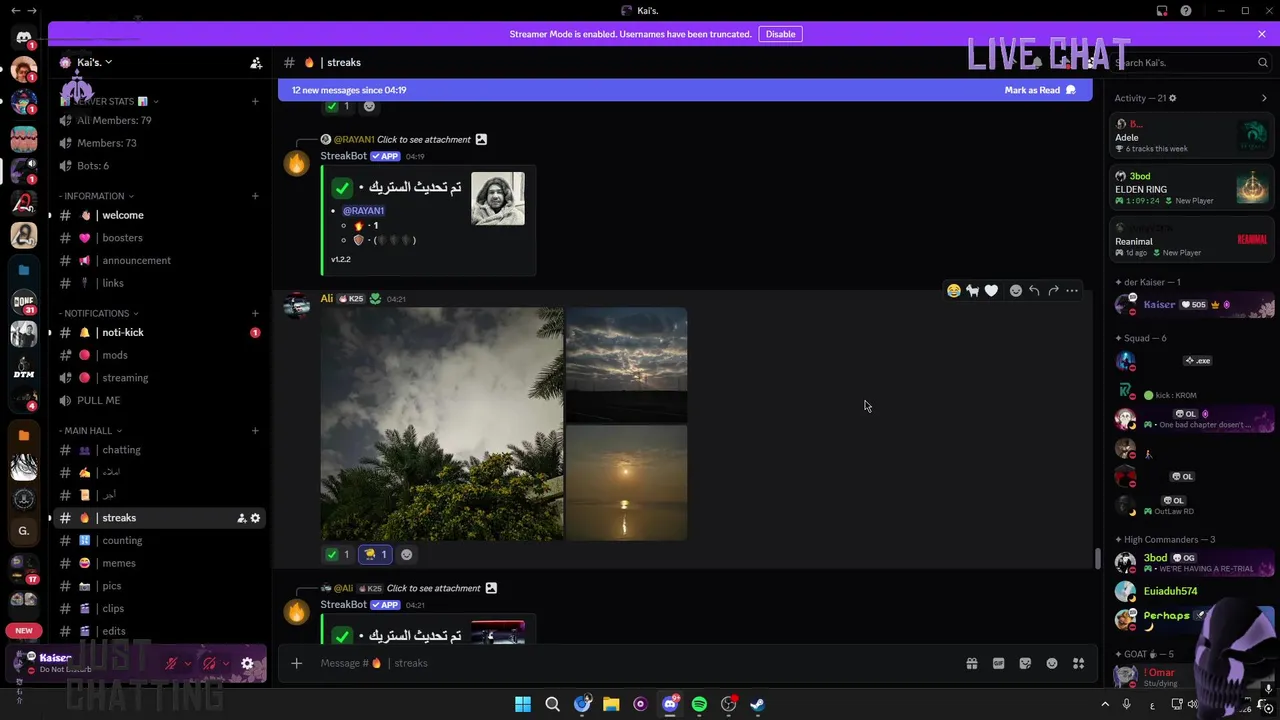
Task: Collapse the SERVER STATS category
Action: [x=108, y=101]
